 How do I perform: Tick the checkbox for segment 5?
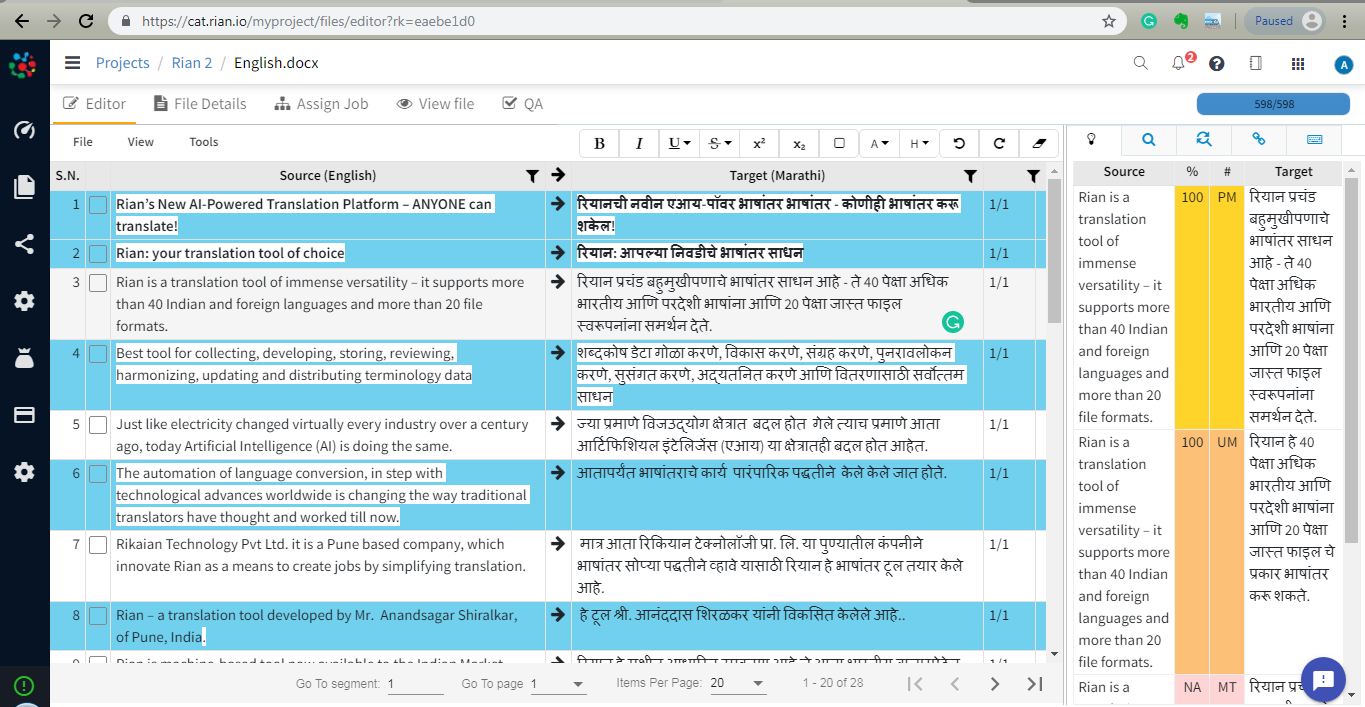coord(98,425)
